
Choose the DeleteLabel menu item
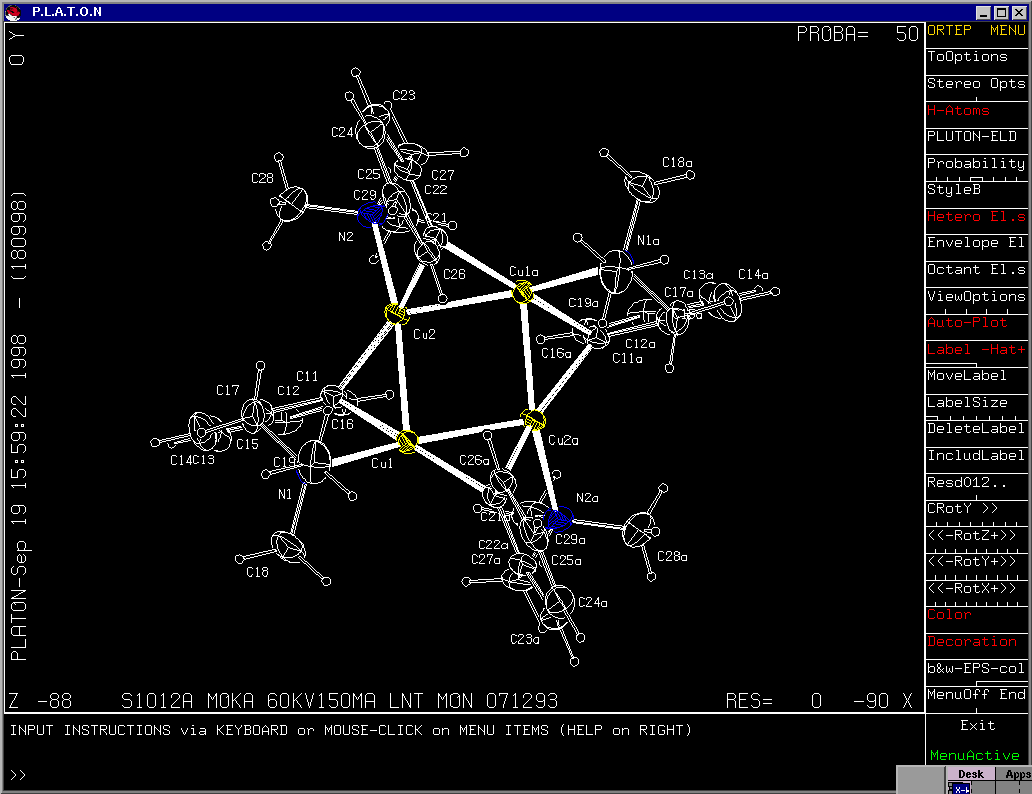tap(976, 429)
